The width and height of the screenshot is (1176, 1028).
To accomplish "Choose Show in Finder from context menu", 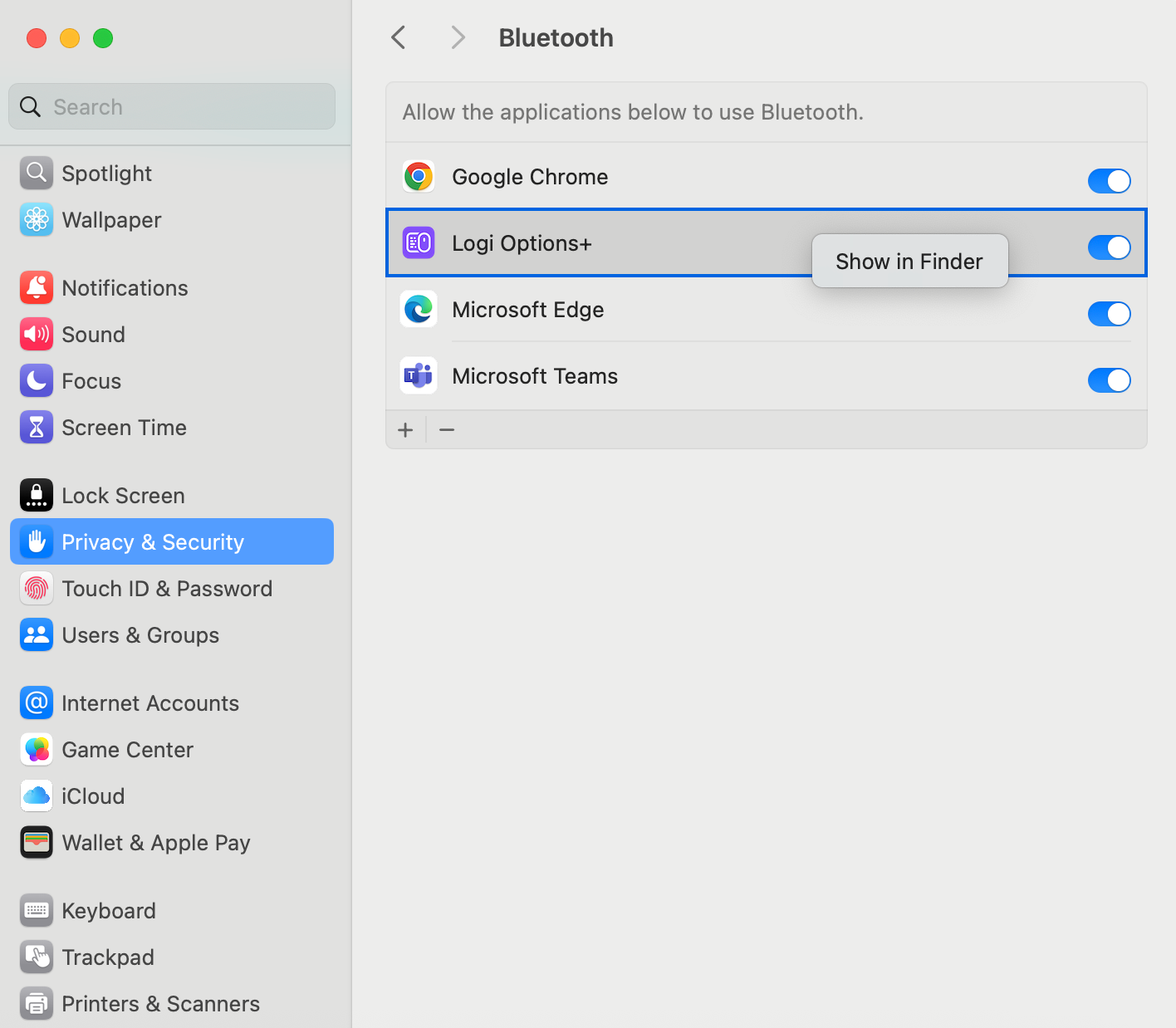I will [x=909, y=262].
